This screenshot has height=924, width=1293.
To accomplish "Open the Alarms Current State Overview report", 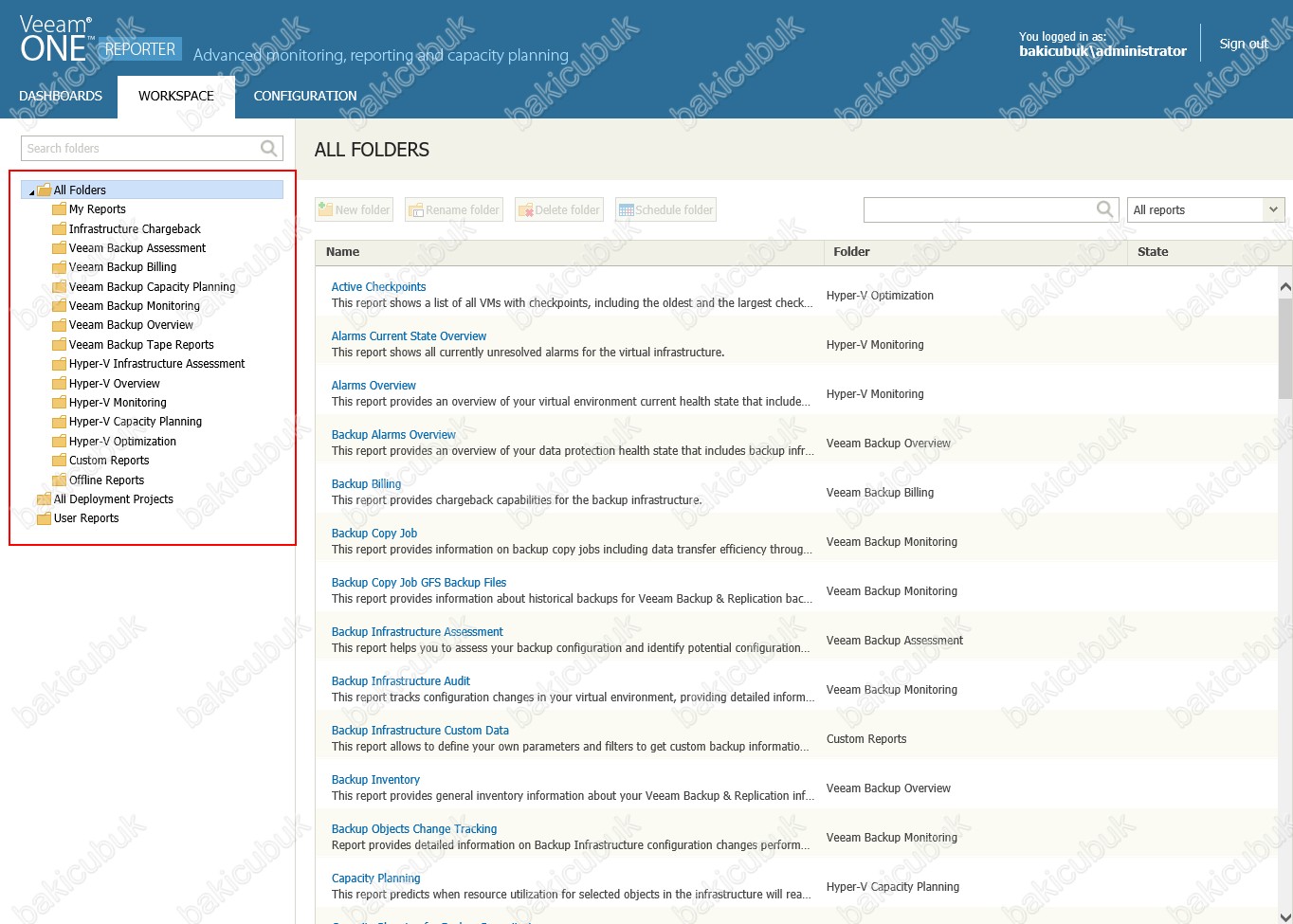I will (409, 336).
